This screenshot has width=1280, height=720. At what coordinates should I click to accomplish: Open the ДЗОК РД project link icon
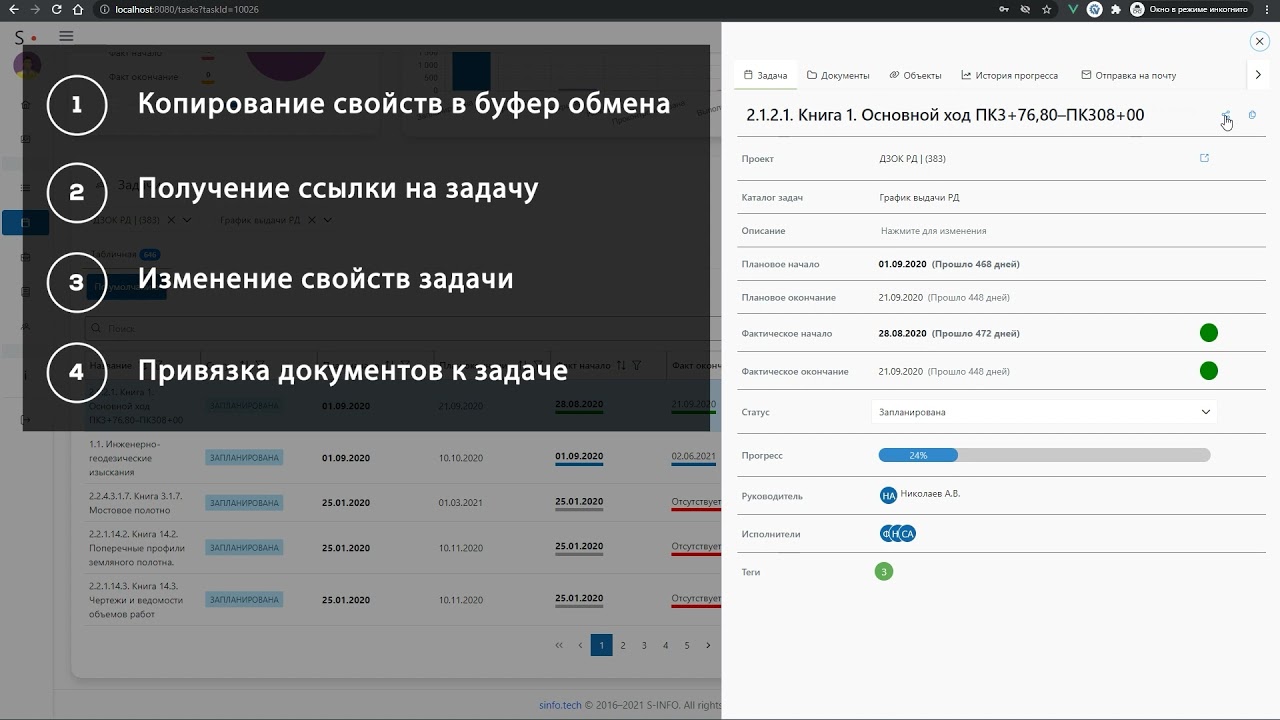(1204, 158)
